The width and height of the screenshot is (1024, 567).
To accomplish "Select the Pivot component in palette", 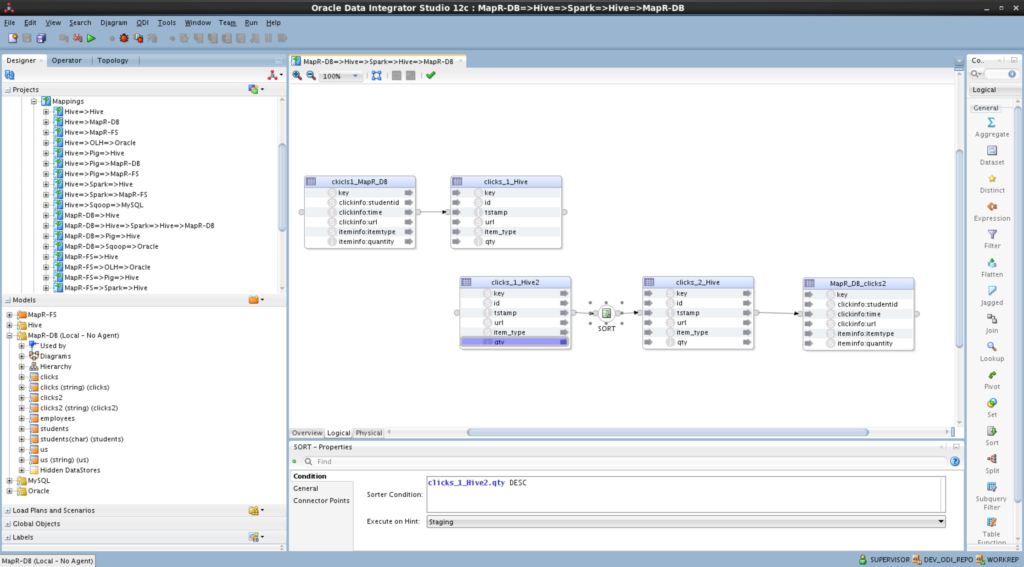I will coord(991,380).
